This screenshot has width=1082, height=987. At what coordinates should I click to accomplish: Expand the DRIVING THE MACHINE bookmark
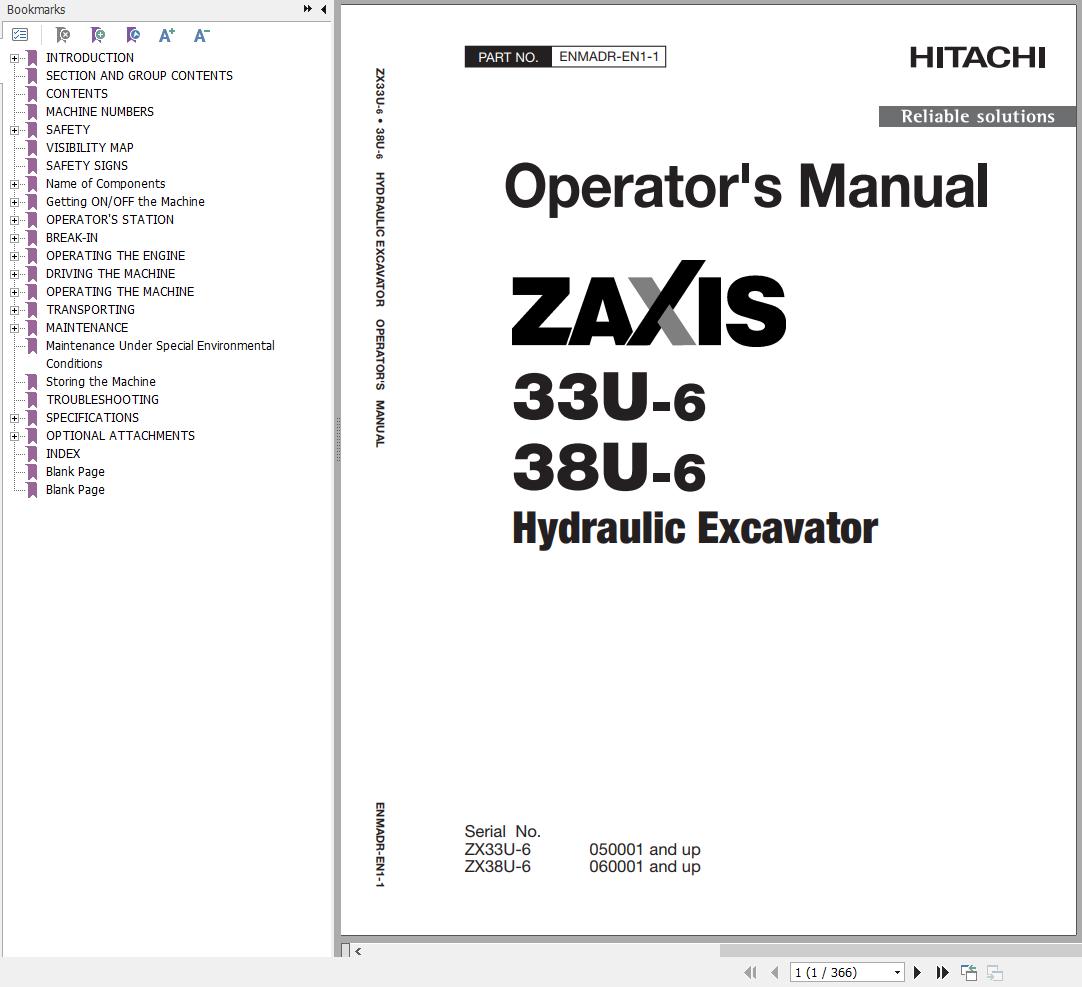point(14,274)
